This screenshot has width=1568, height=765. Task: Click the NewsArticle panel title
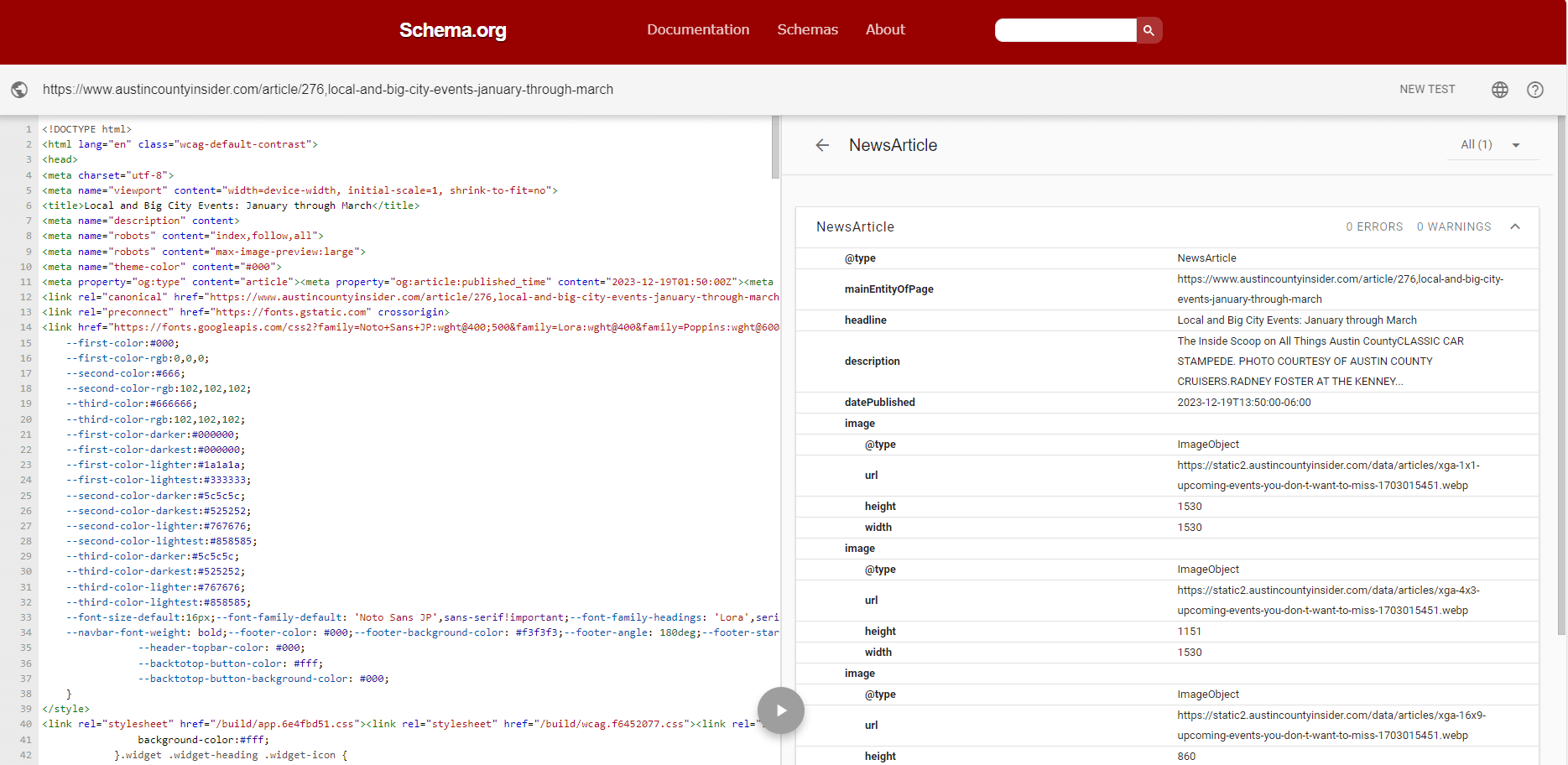tap(893, 145)
